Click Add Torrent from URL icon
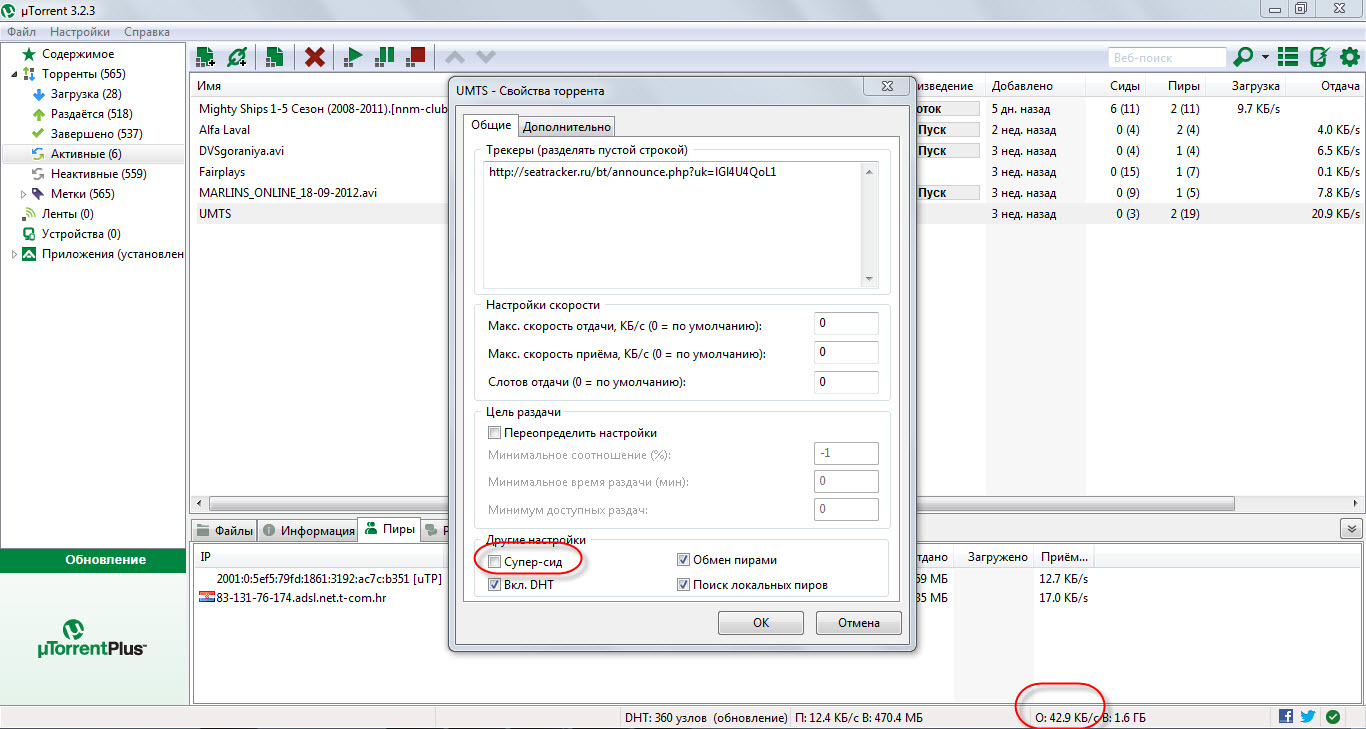This screenshot has height=729, width=1366. pos(237,57)
